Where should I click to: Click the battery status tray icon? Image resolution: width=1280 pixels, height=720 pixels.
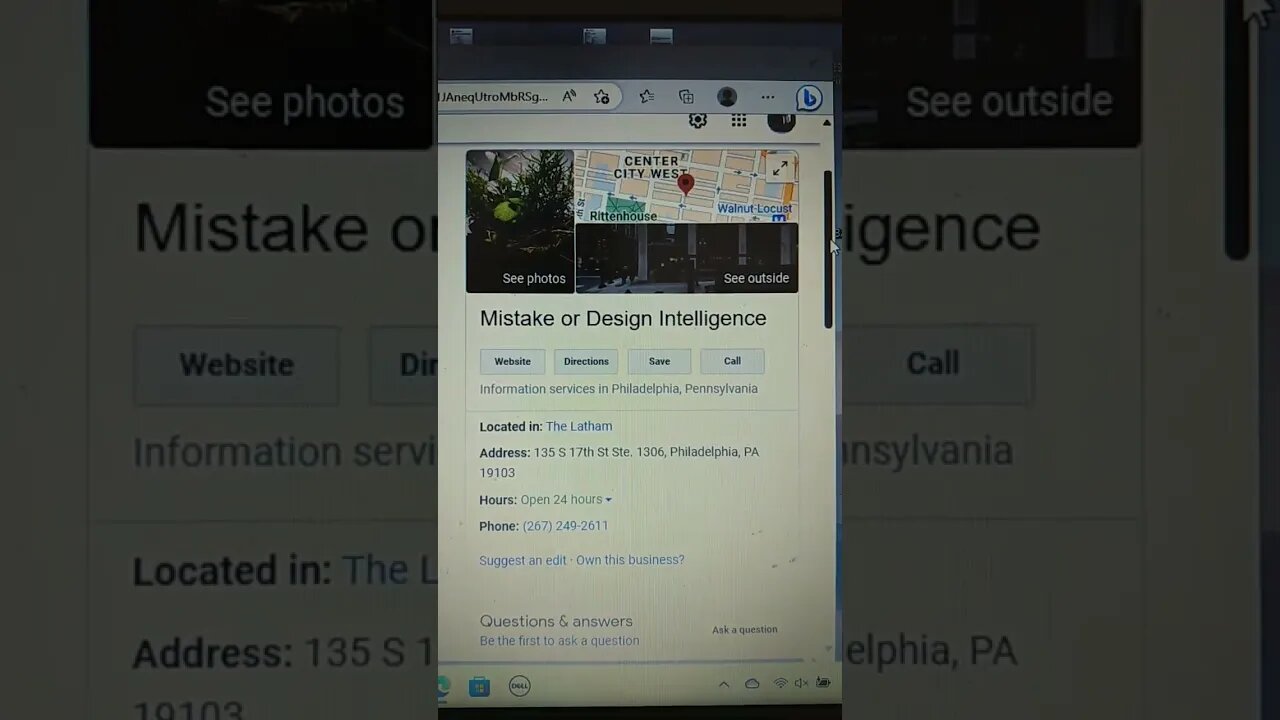(x=823, y=683)
